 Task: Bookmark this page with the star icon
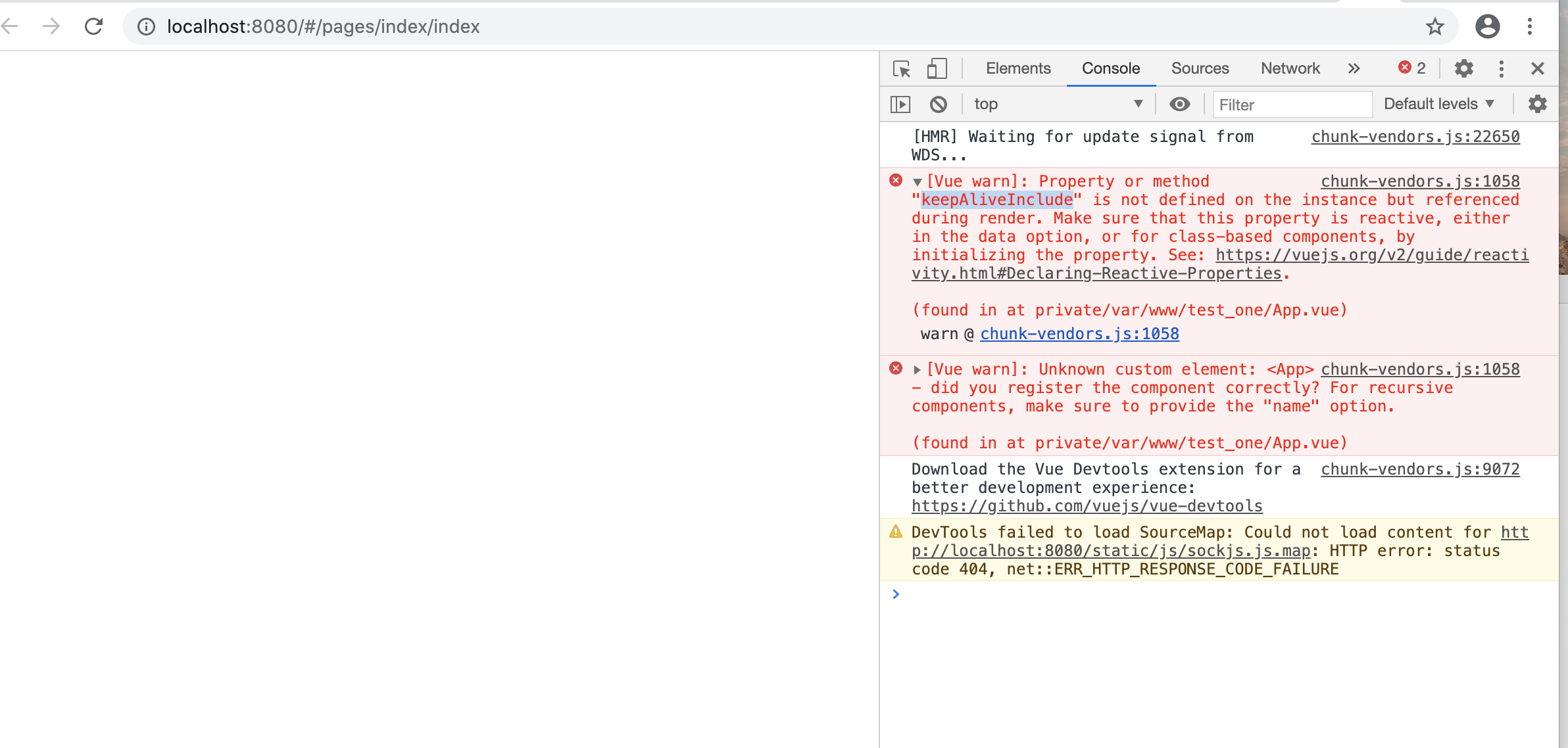point(1434,26)
